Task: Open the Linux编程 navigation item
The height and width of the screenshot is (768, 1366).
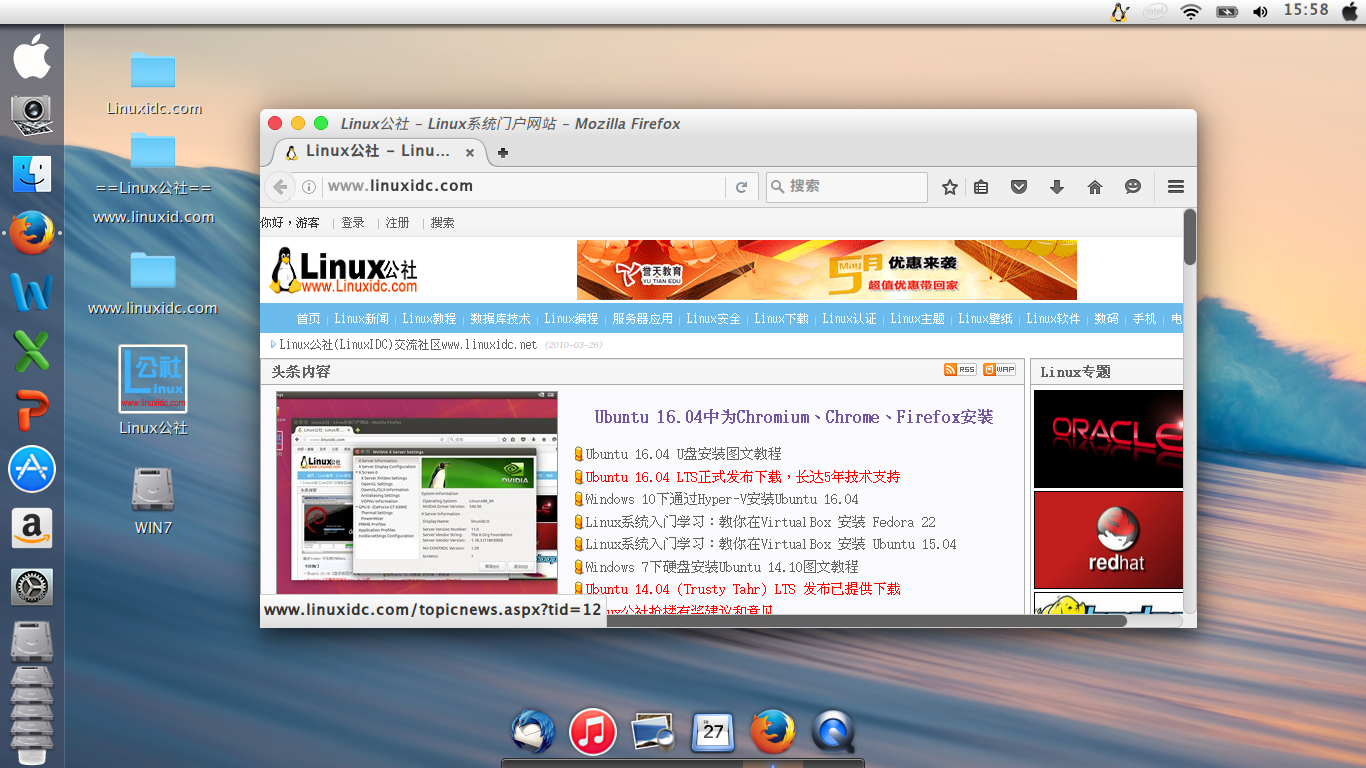Action: (571, 319)
